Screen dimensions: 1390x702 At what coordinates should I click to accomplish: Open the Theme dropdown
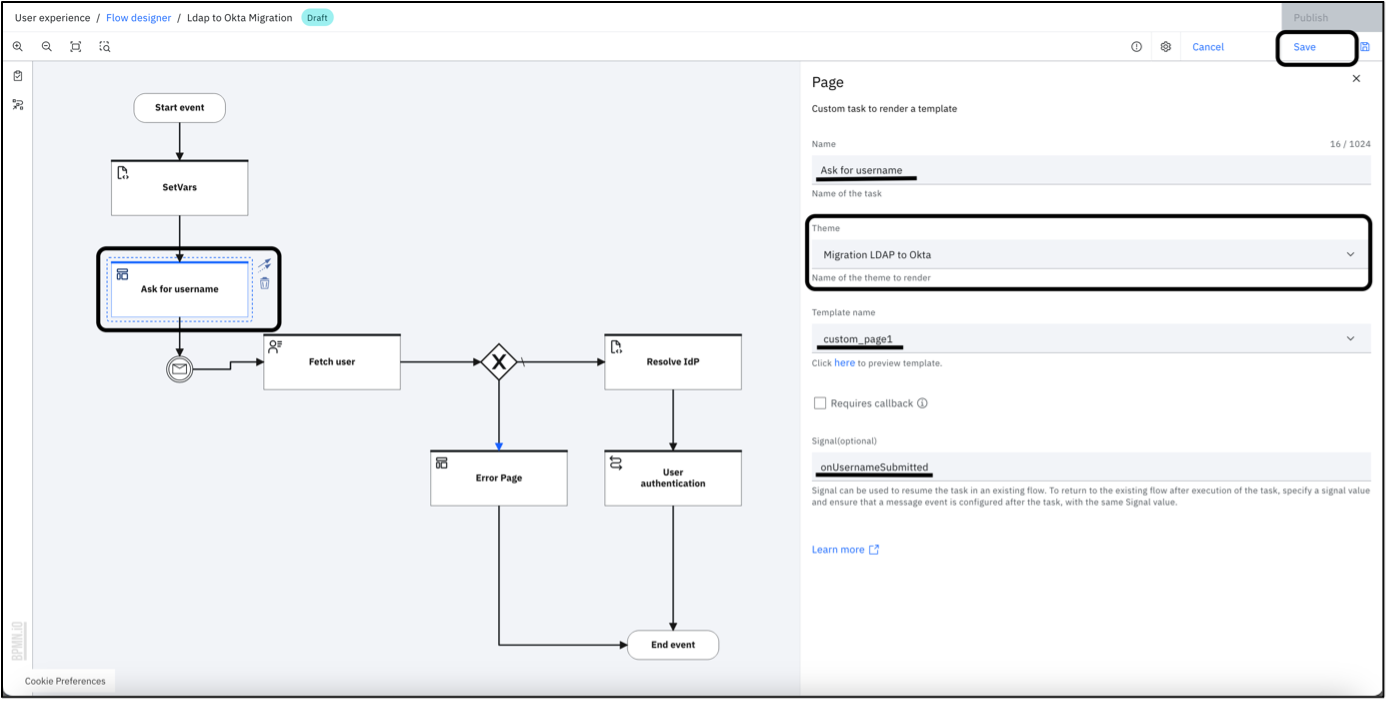1088,254
